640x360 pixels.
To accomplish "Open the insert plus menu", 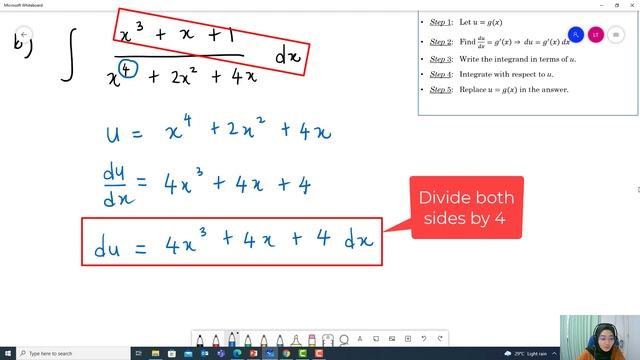I will tap(408, 339).
